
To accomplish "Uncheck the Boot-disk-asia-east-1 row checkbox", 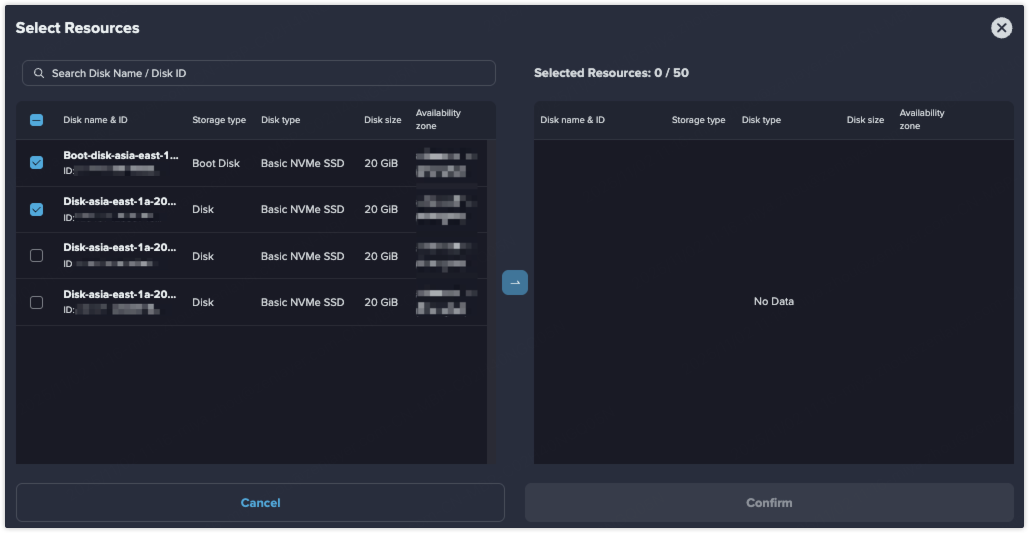I will tap(36, 163).
